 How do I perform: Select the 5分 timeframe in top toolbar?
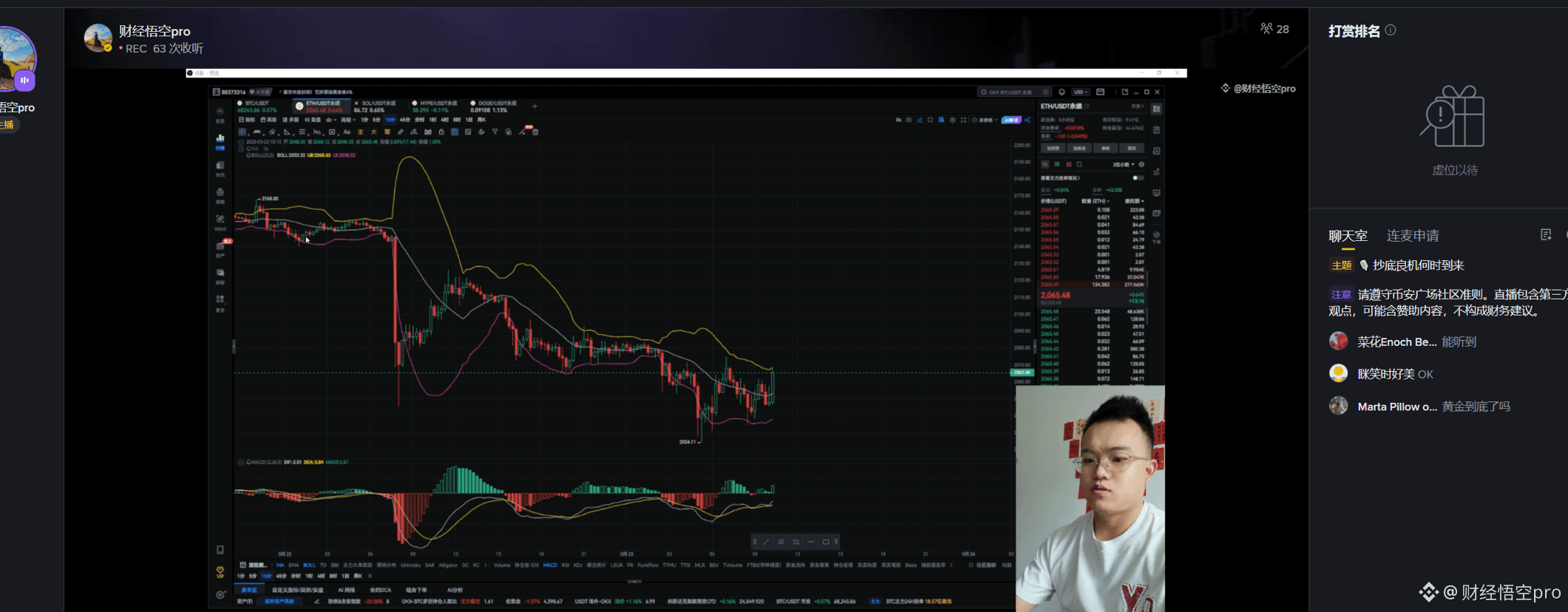pos(376,120)
